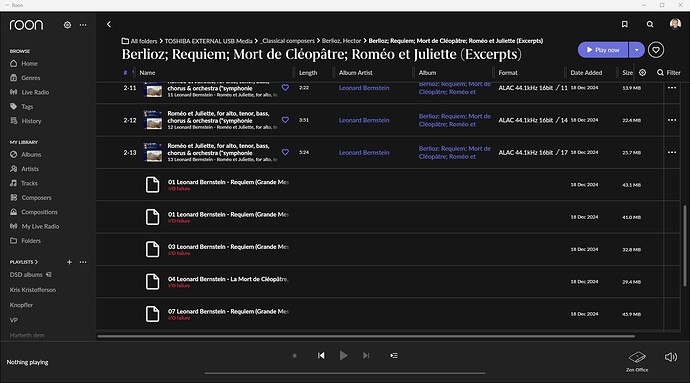Viewport: 690px width, 383px height.
Task: Open Kris Kristofferson playlist
Action: [x=33, y=290]
